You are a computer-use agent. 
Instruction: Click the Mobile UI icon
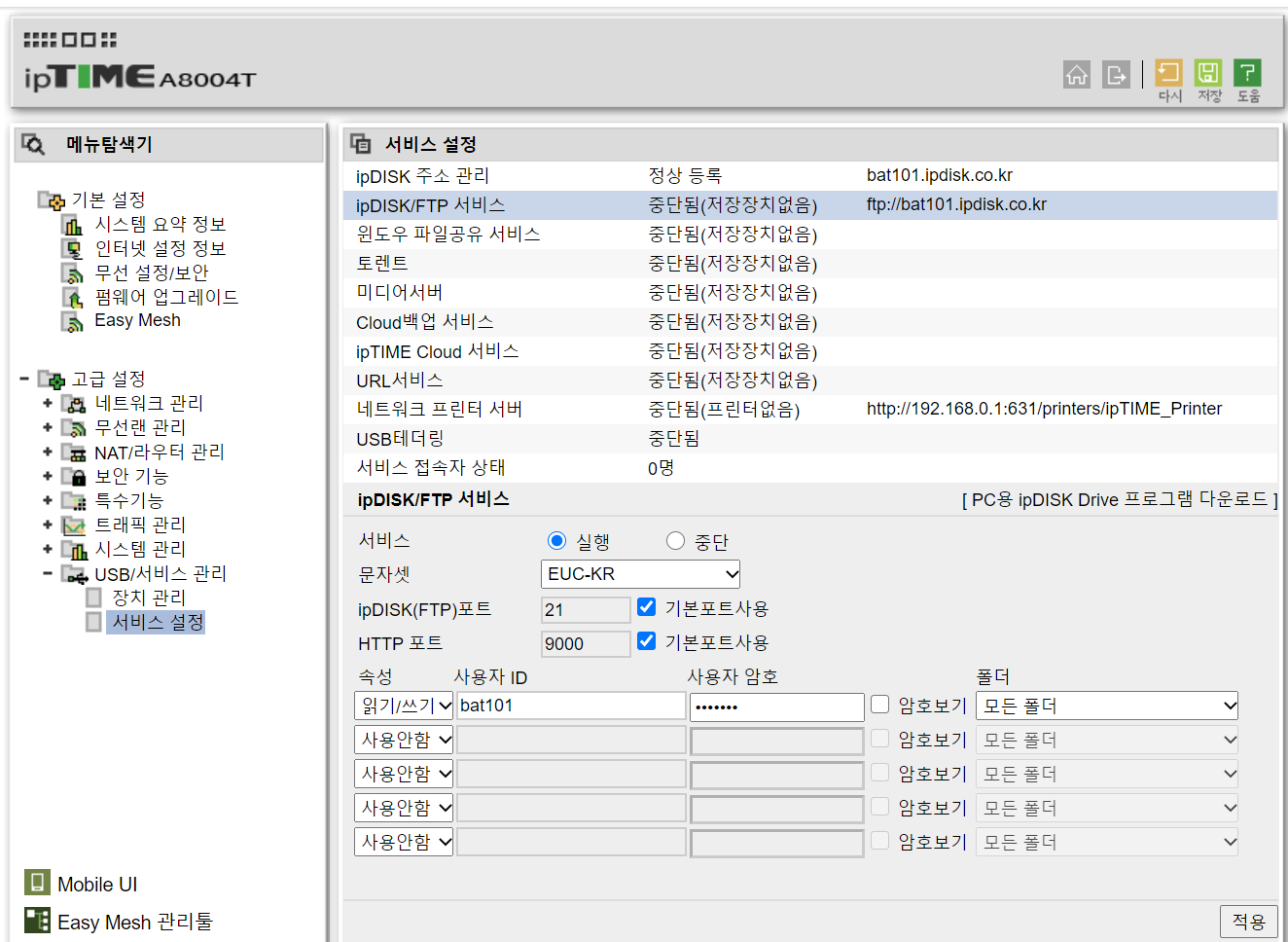click(37, 883)
